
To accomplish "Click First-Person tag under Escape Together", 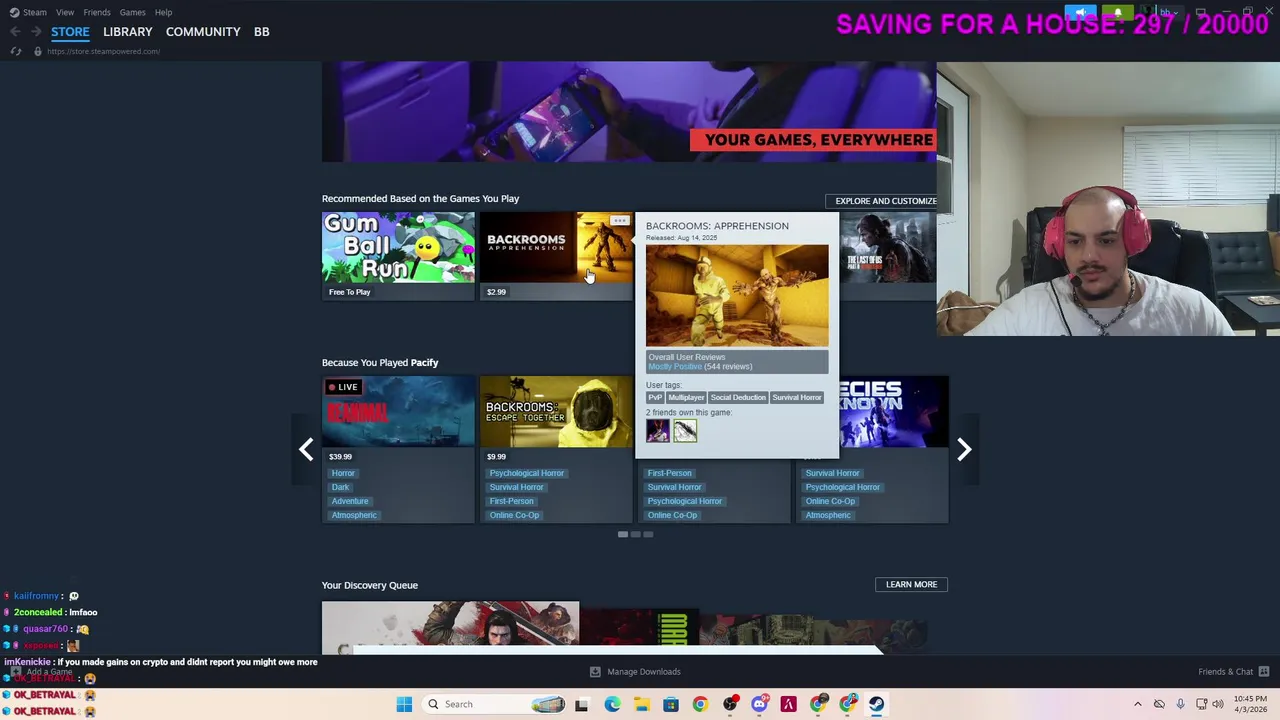I will tap(511, 501).
